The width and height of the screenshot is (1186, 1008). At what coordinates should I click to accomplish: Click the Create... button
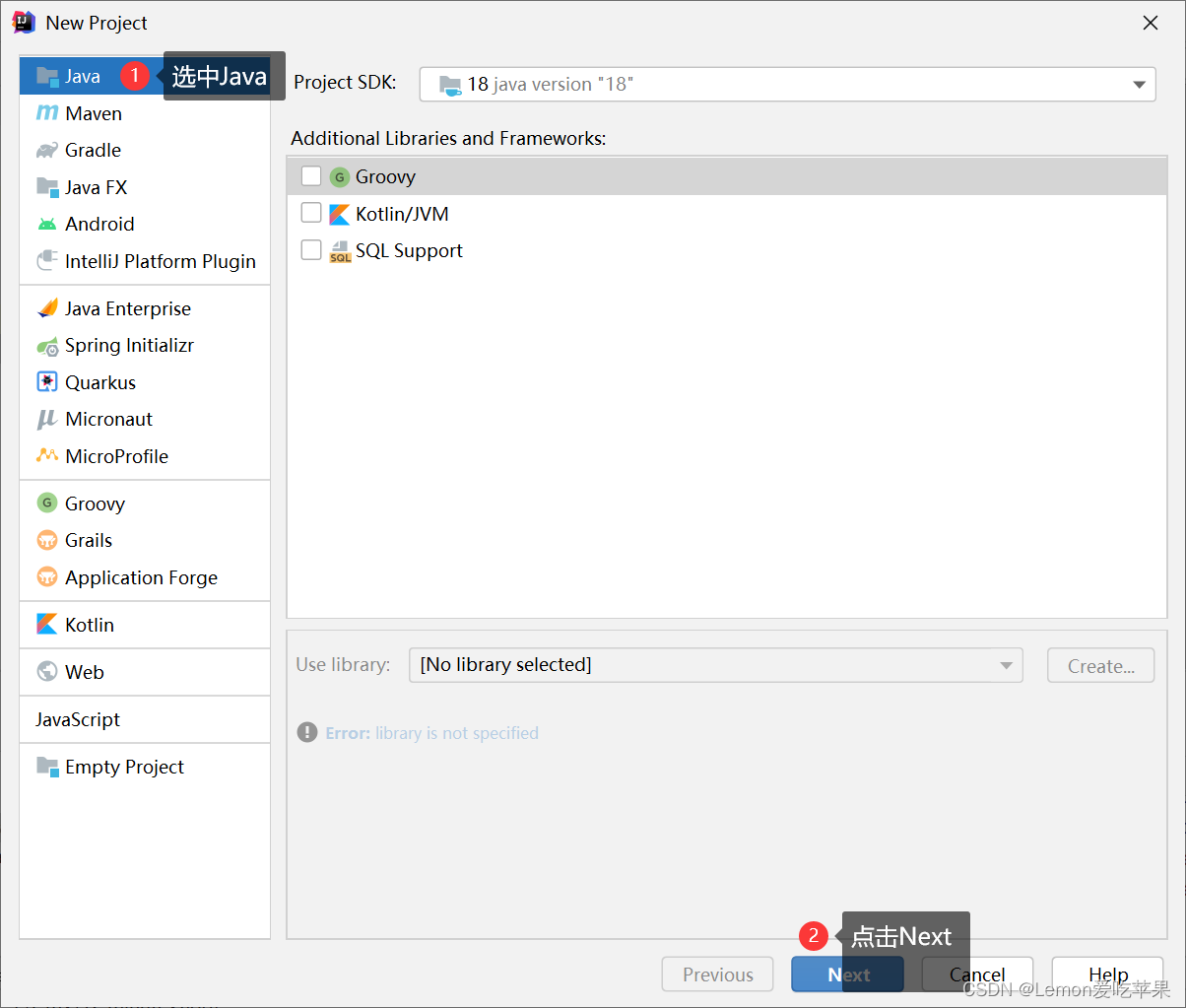tap(1101, 665)
